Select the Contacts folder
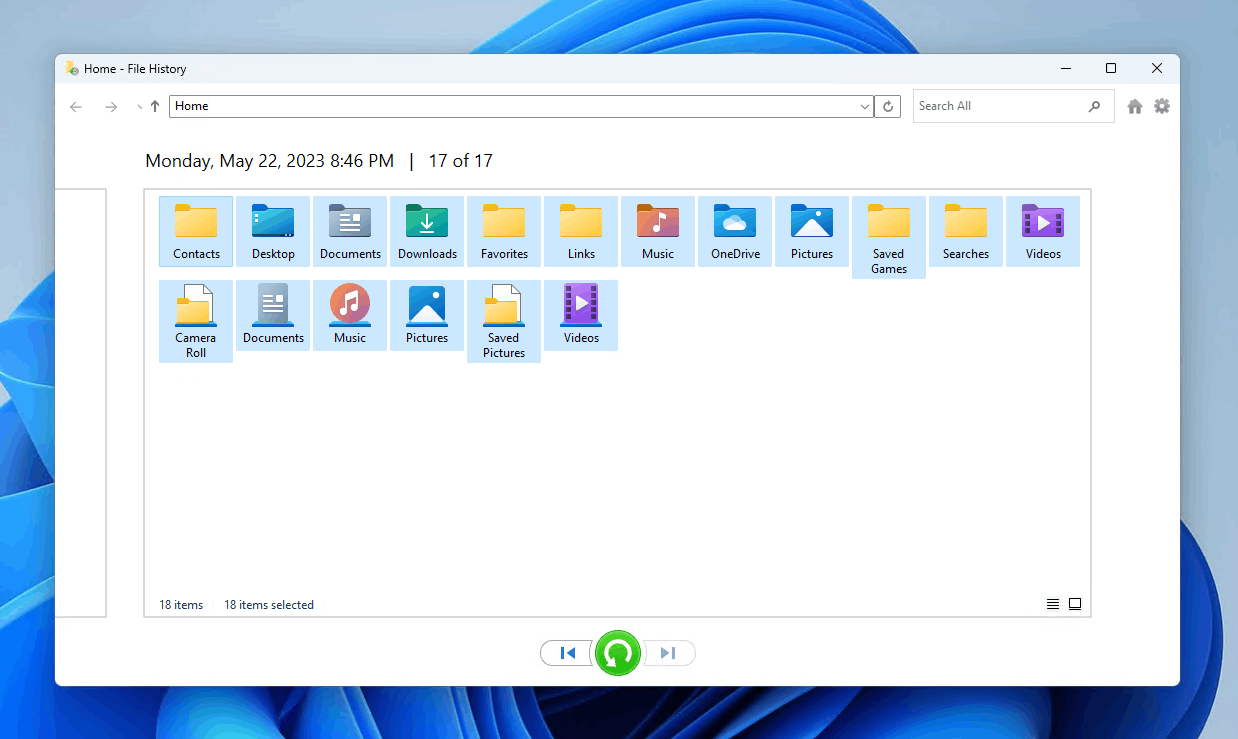This screenshot has width=1238, height=739. pyautogui.click(x=196, y=231)
